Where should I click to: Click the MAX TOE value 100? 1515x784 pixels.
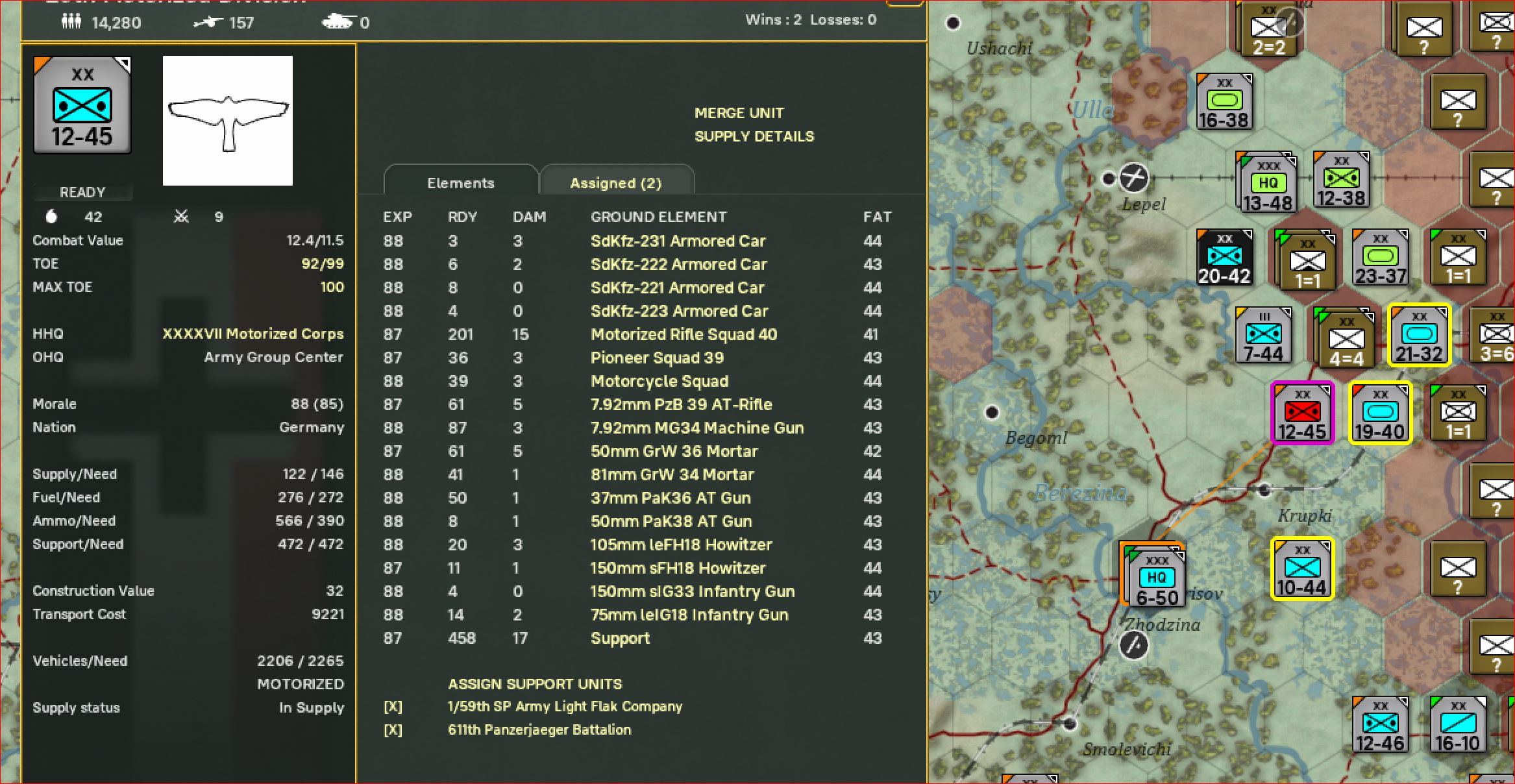coord(332,287)
